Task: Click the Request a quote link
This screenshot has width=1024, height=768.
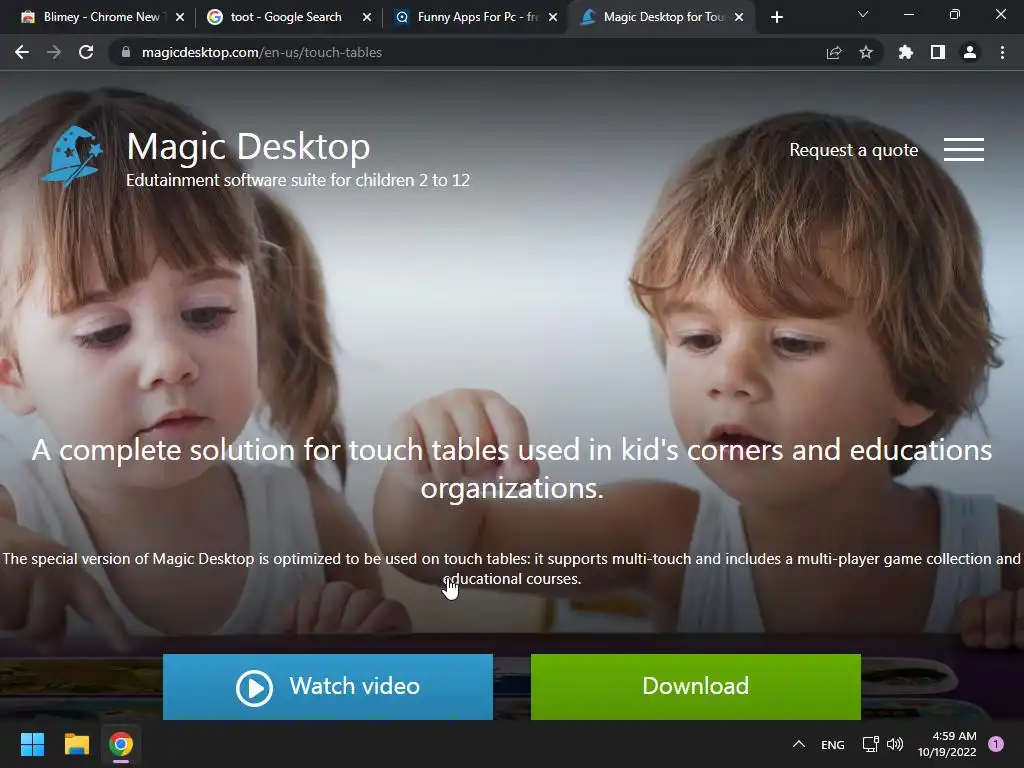Action: tap(854, 150)
